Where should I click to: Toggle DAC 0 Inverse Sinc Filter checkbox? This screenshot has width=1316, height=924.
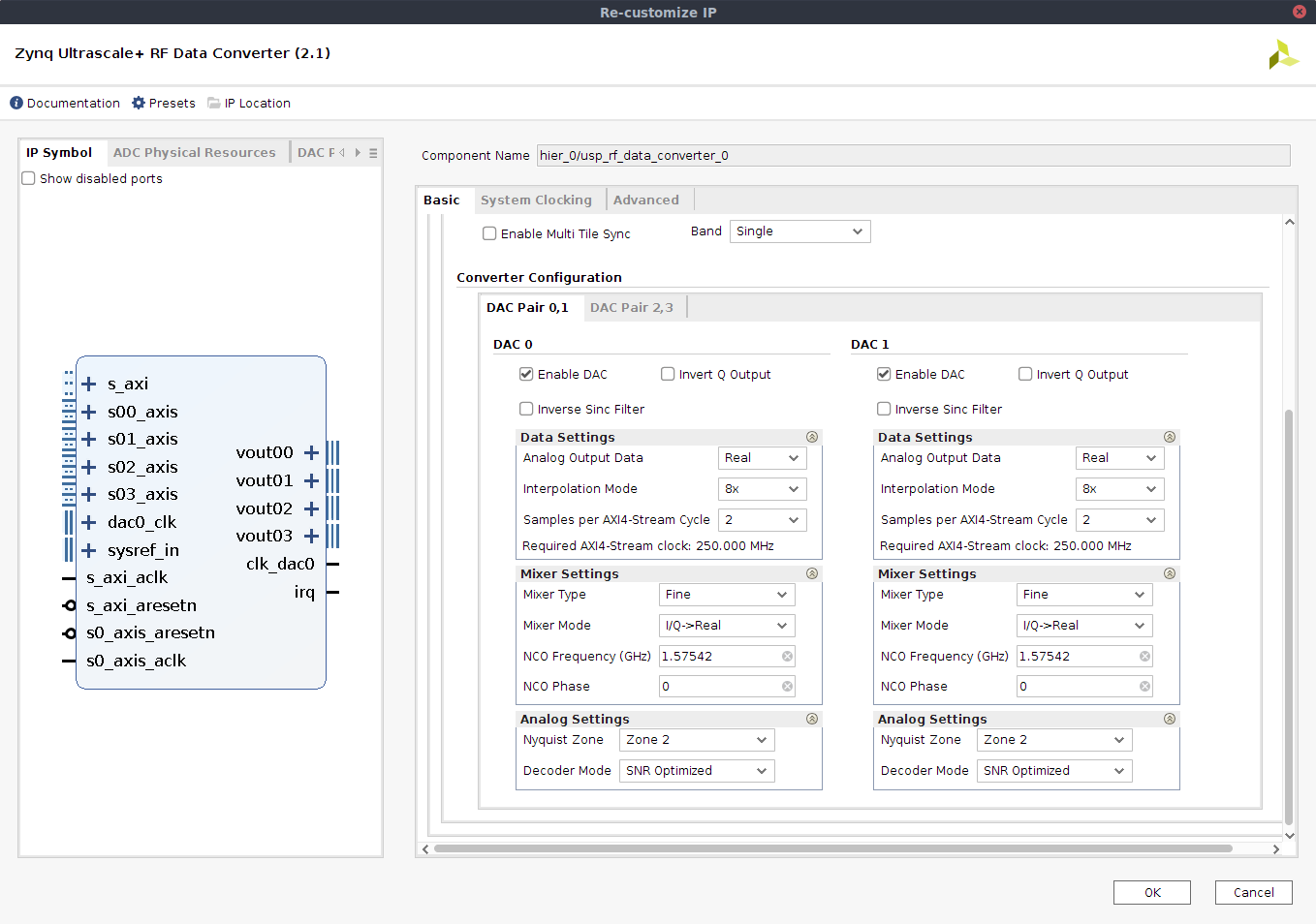526,409
